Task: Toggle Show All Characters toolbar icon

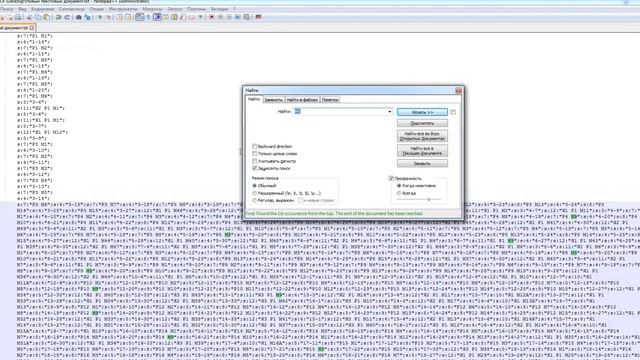Action: (x=149, y=17)
